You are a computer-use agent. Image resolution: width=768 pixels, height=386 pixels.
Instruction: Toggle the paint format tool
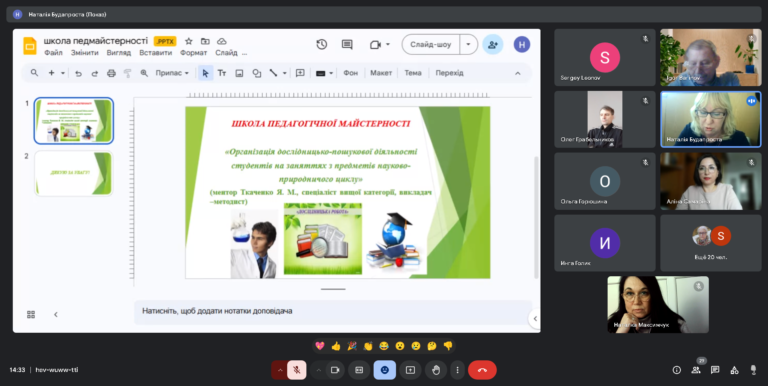click(x=127, y=73)
